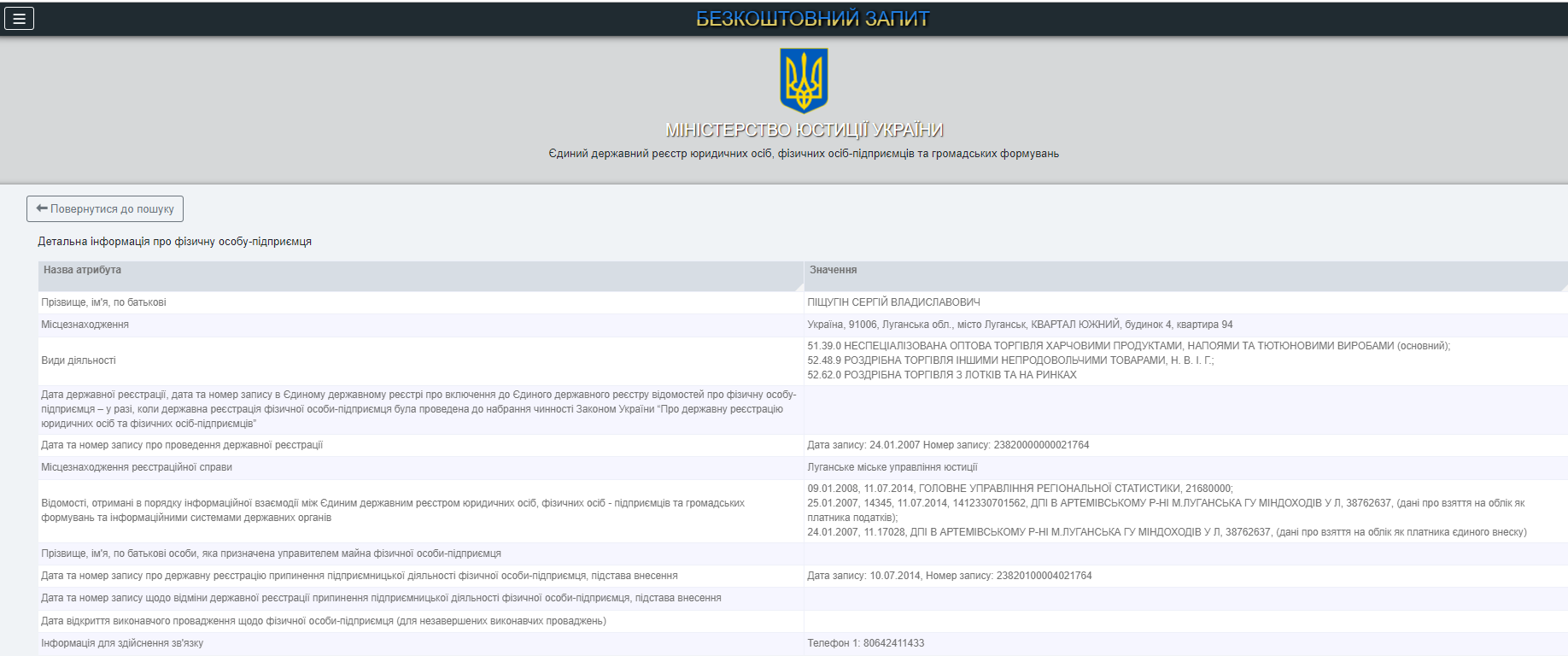Open the hamburger menu in the top bar
Viewport: 1568px width, 656px height.
pyautogui.click(x=19, y=18)
